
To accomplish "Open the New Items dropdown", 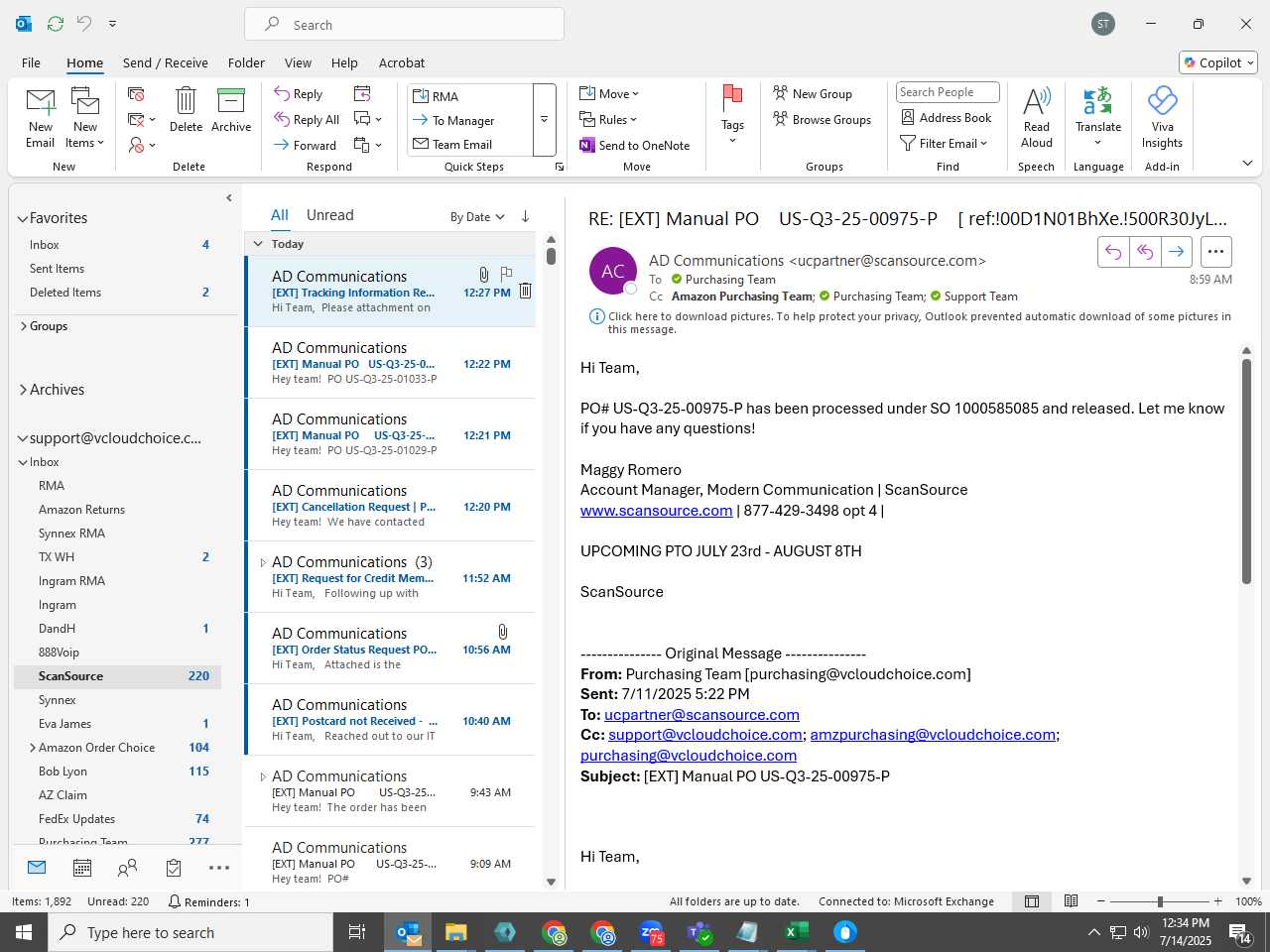I will click(85, 117).
